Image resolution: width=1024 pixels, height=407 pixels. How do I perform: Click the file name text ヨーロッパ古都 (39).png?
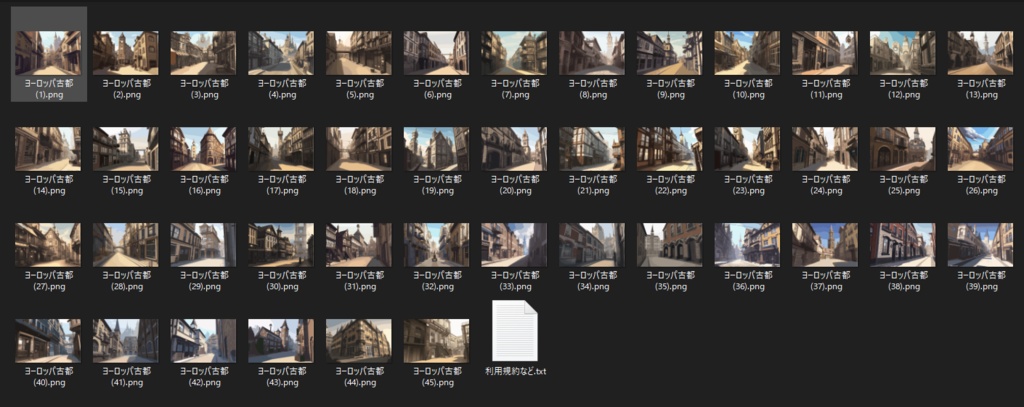point(981,281)
